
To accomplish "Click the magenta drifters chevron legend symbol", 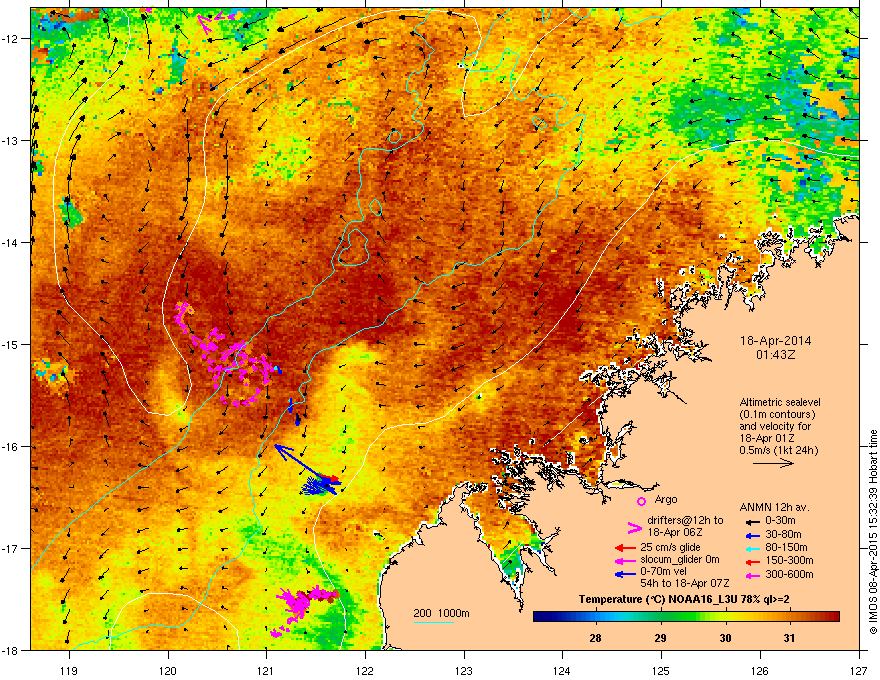I will coord(634,527).
